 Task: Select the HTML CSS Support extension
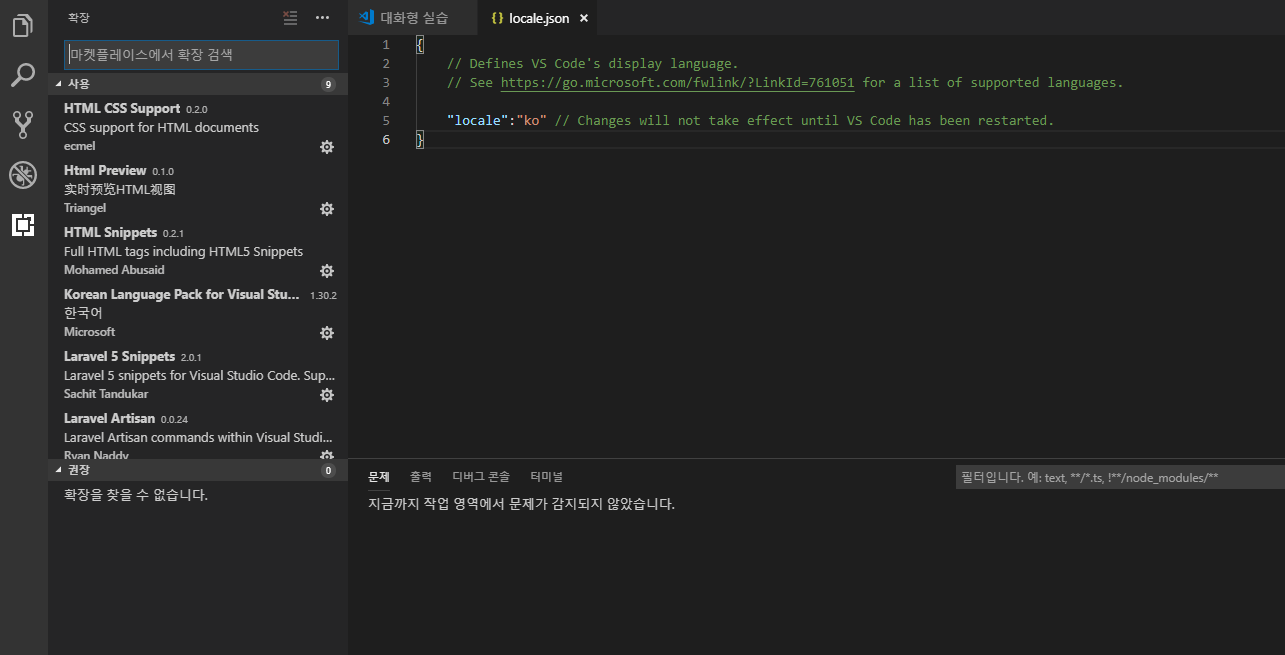[198, 127]
